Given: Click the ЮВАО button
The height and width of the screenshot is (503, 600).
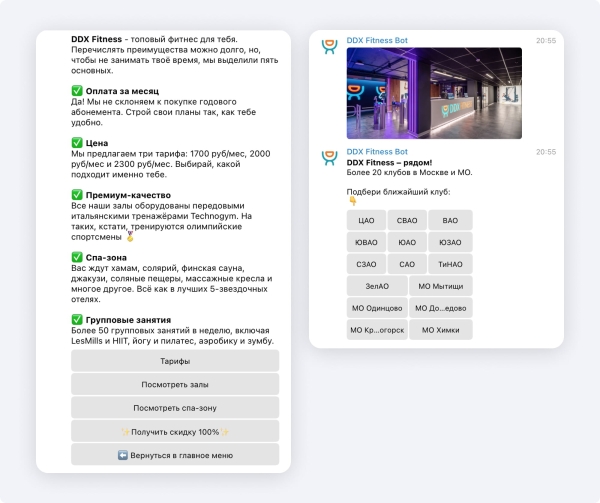Looking at the screenshot, I should click(x=366, y=242).
